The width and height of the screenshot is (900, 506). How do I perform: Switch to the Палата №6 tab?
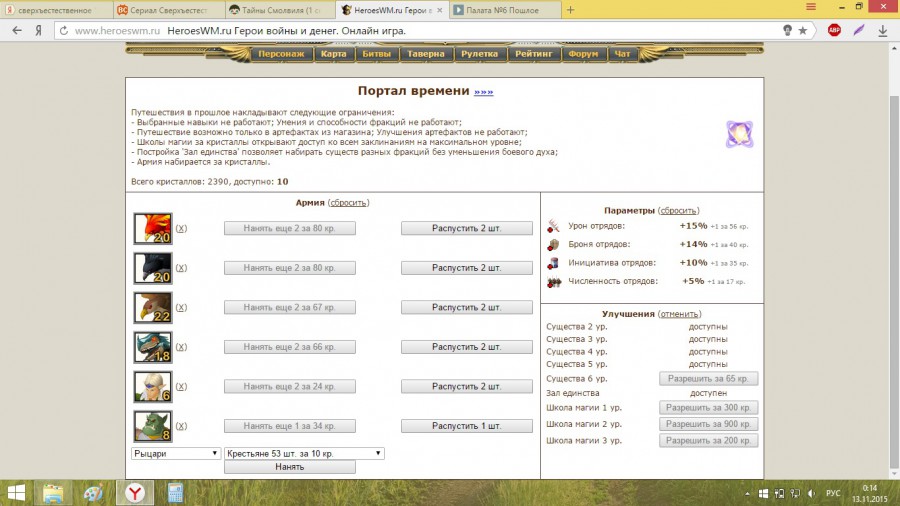click(504, 10)
